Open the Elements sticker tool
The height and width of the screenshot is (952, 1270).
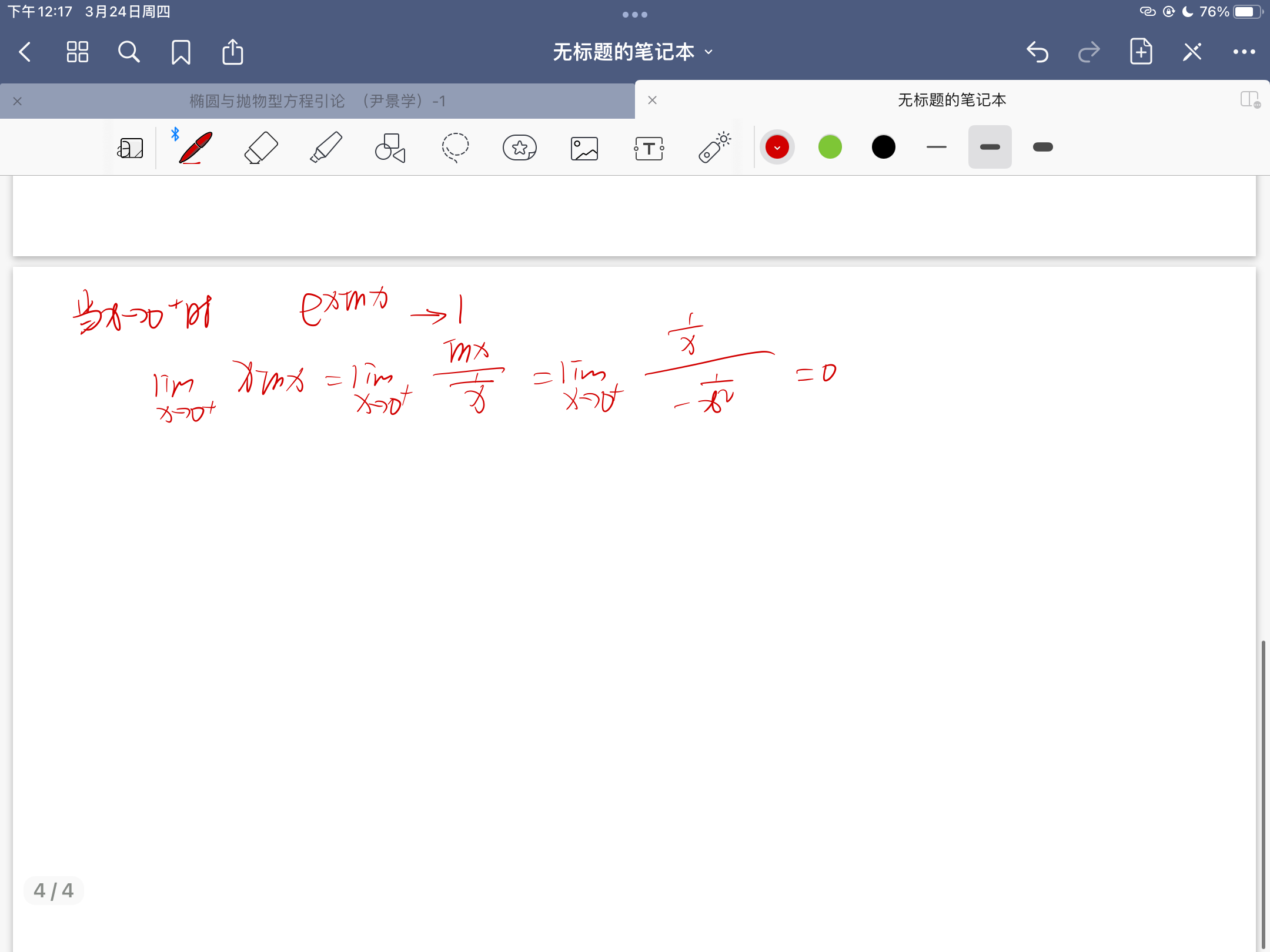click(520, 148)
